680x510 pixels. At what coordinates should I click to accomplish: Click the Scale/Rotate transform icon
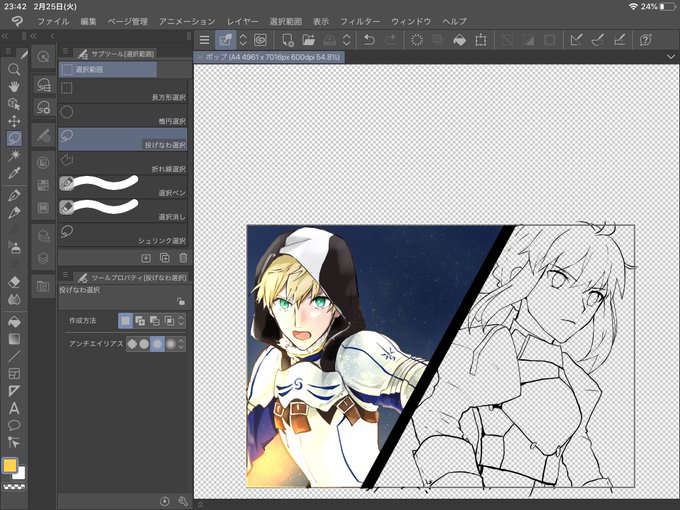pyautogui.click(x=481, y=40)
